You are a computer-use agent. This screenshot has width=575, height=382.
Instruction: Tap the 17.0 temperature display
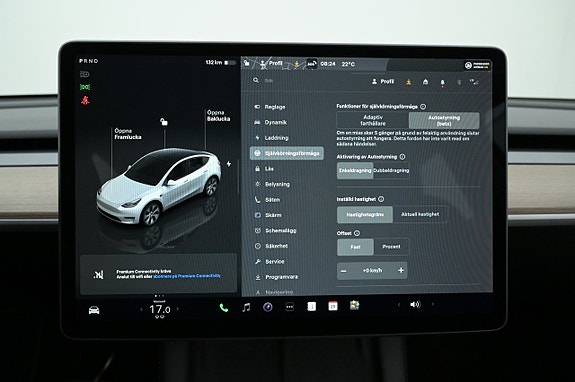[160, 309]
